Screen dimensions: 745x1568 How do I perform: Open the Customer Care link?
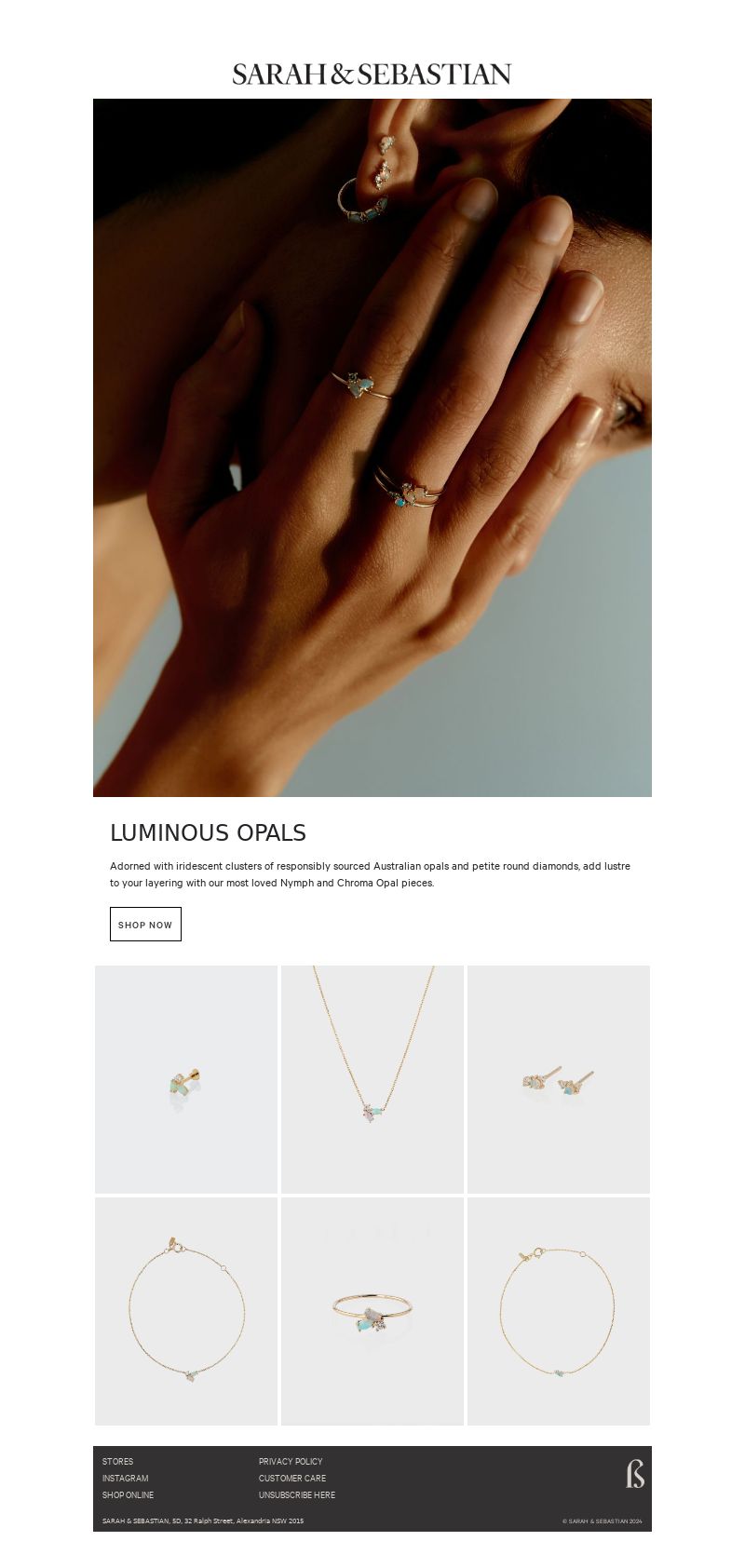tap(292, 1479)
